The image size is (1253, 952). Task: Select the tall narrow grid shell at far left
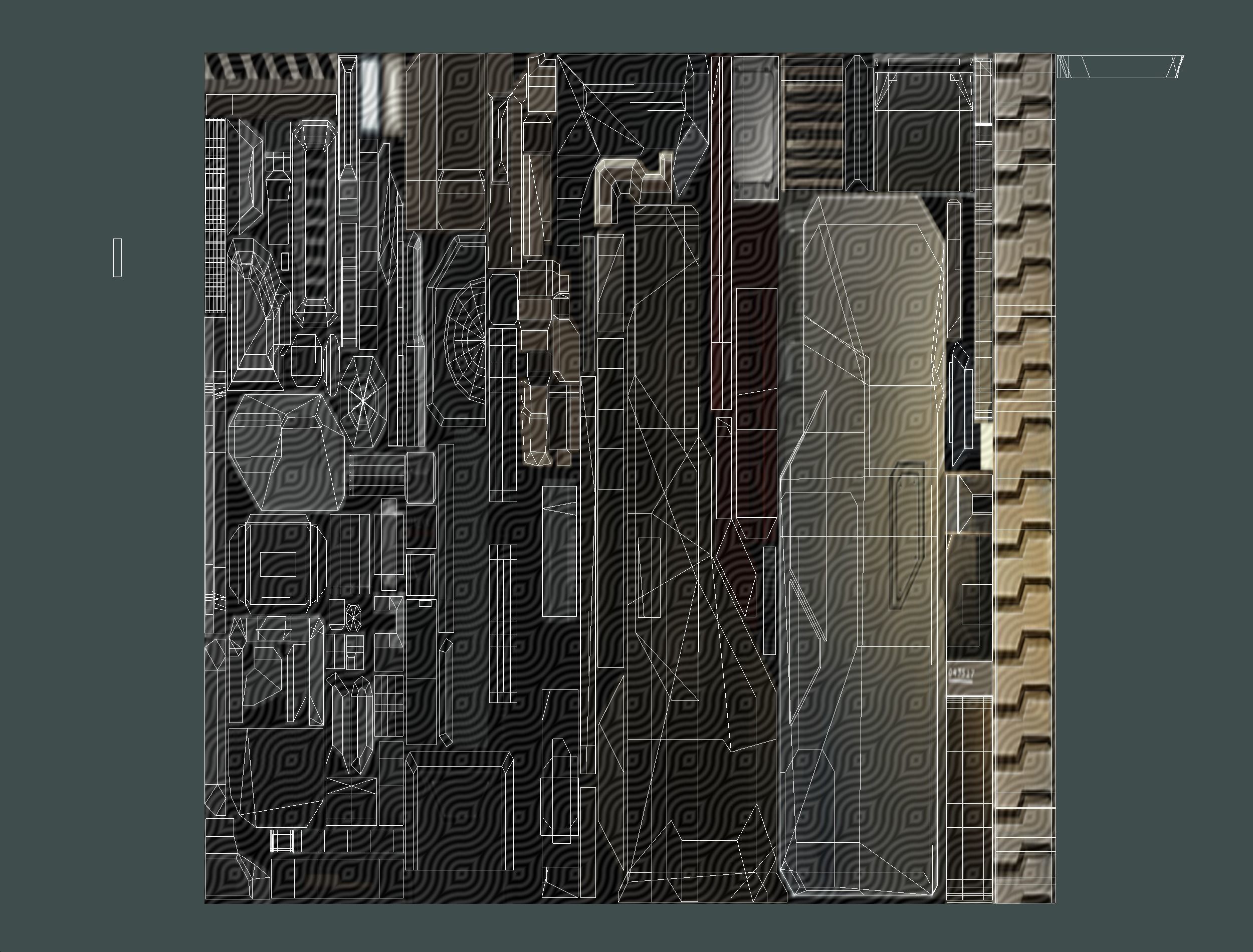point(215,215)
